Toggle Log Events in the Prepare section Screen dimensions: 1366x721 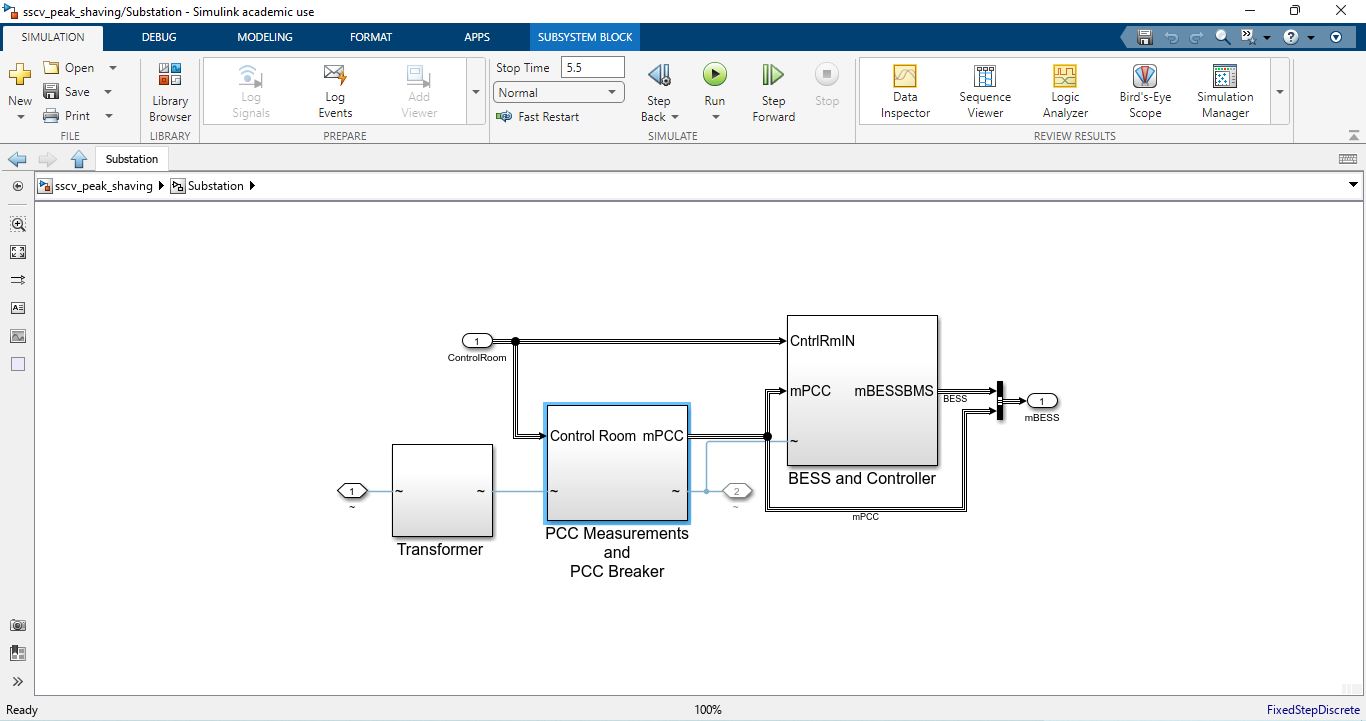pyautogui.click(x=334, y=90)
